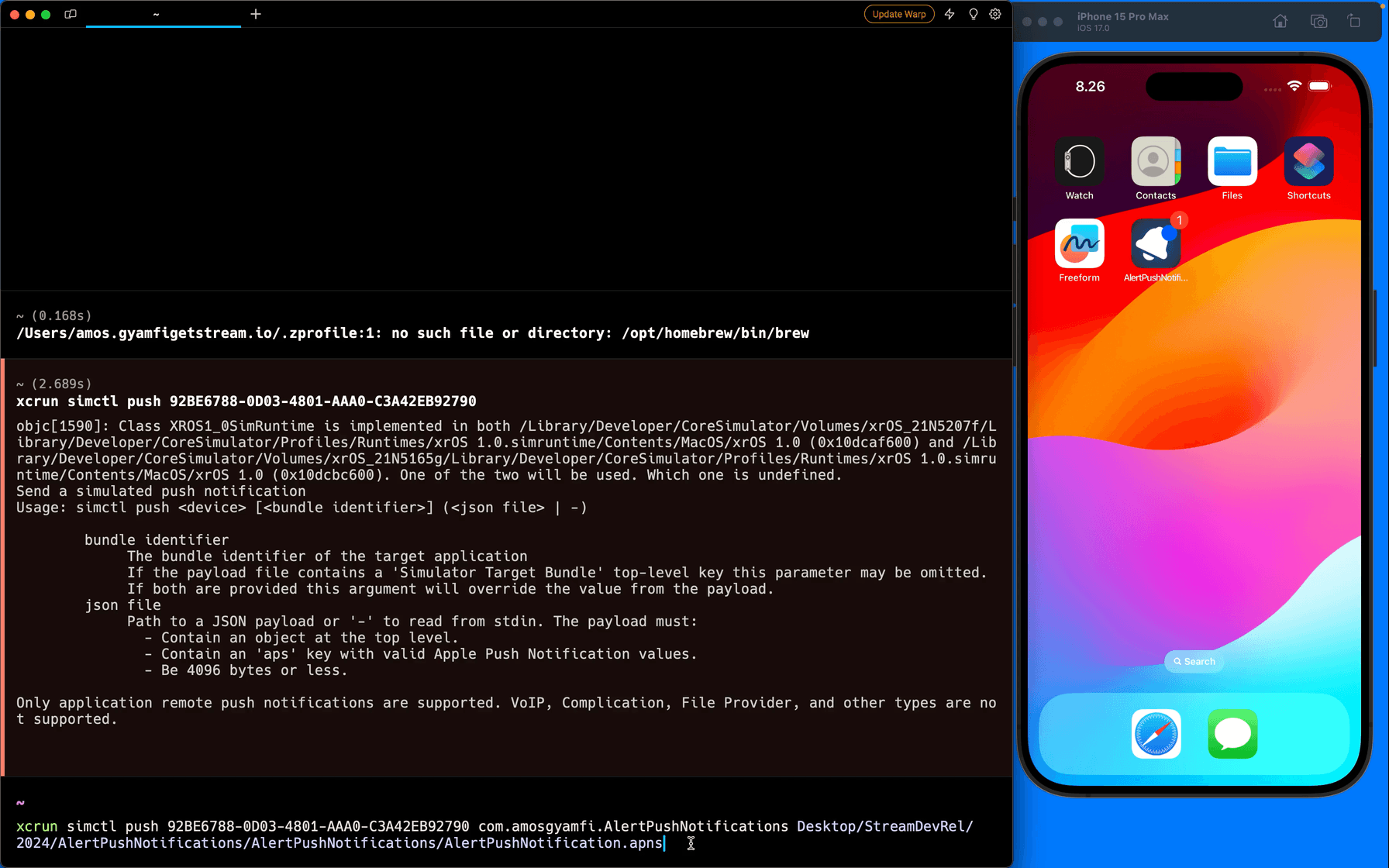This screenshot has width=1389, height=868.
Task: Click the command input field at bottom
Action: pos(506,835)
